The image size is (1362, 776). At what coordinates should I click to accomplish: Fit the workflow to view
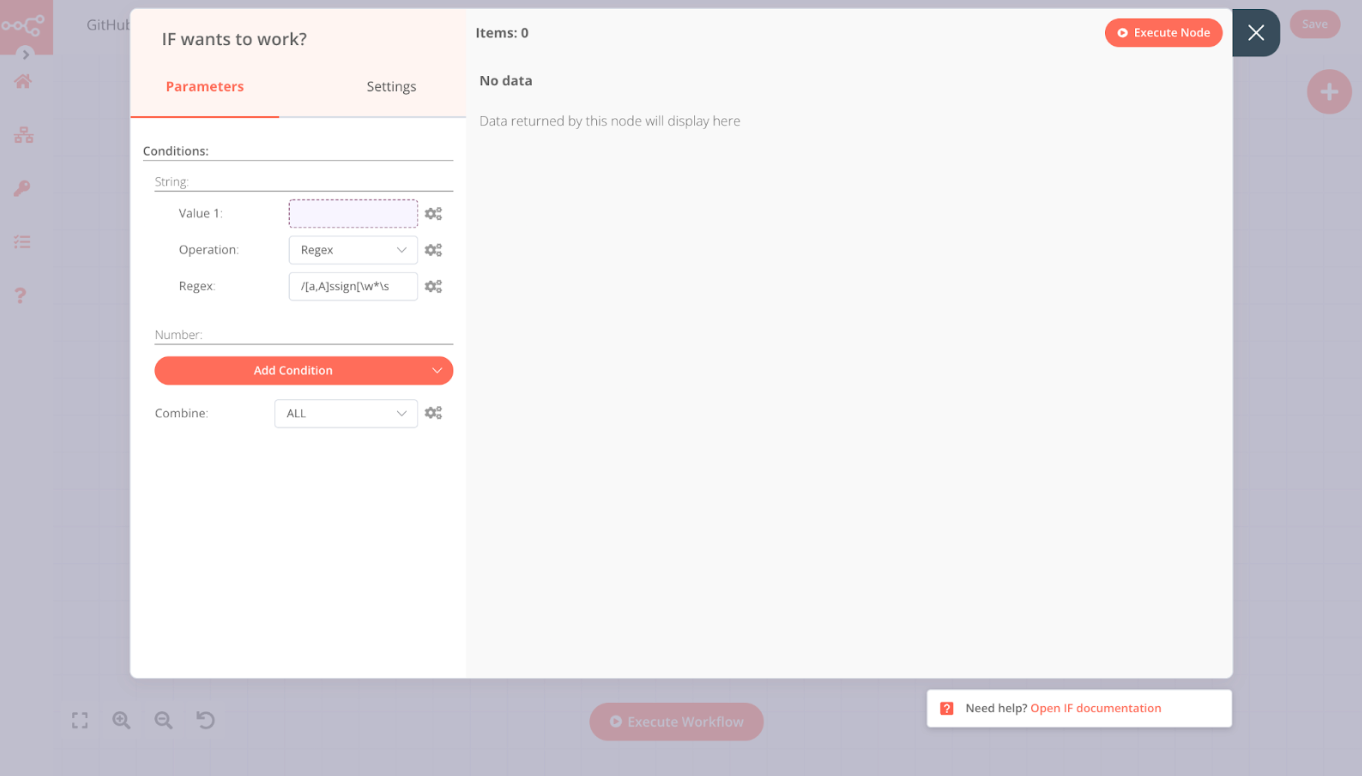coord(79,720)
